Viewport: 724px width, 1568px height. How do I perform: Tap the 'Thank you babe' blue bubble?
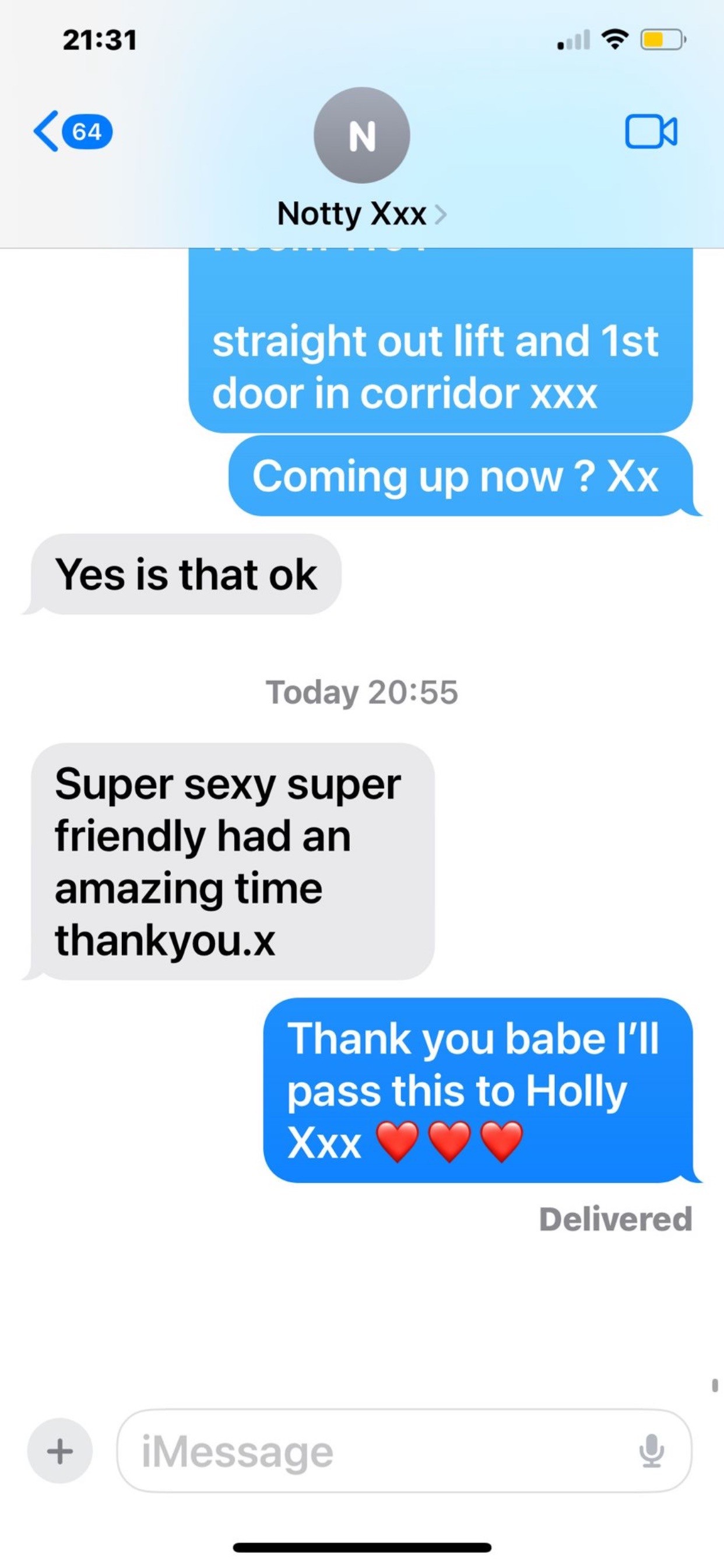coord(478,1090)
